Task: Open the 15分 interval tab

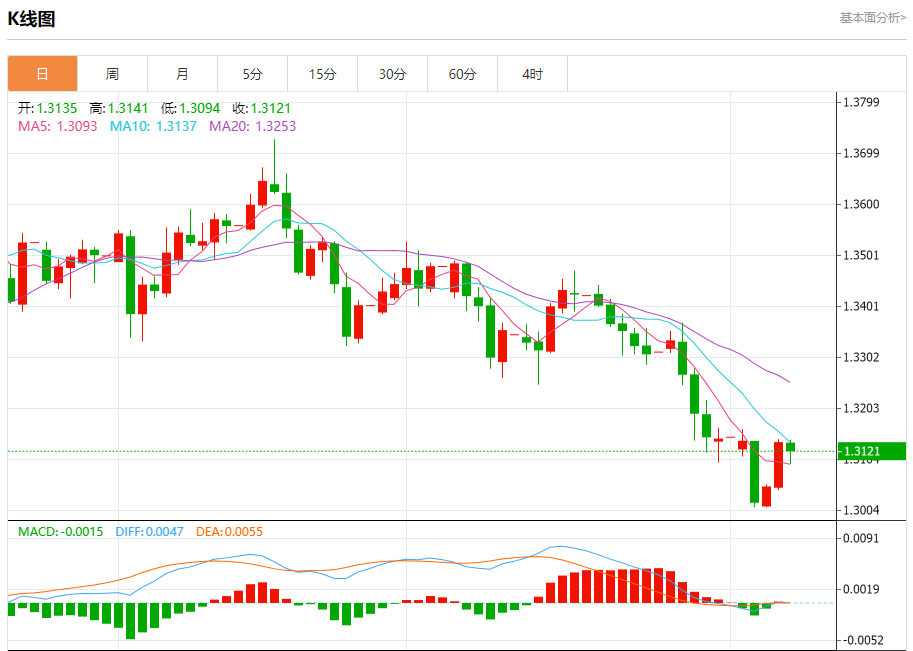Action: [x=322, y=74]
